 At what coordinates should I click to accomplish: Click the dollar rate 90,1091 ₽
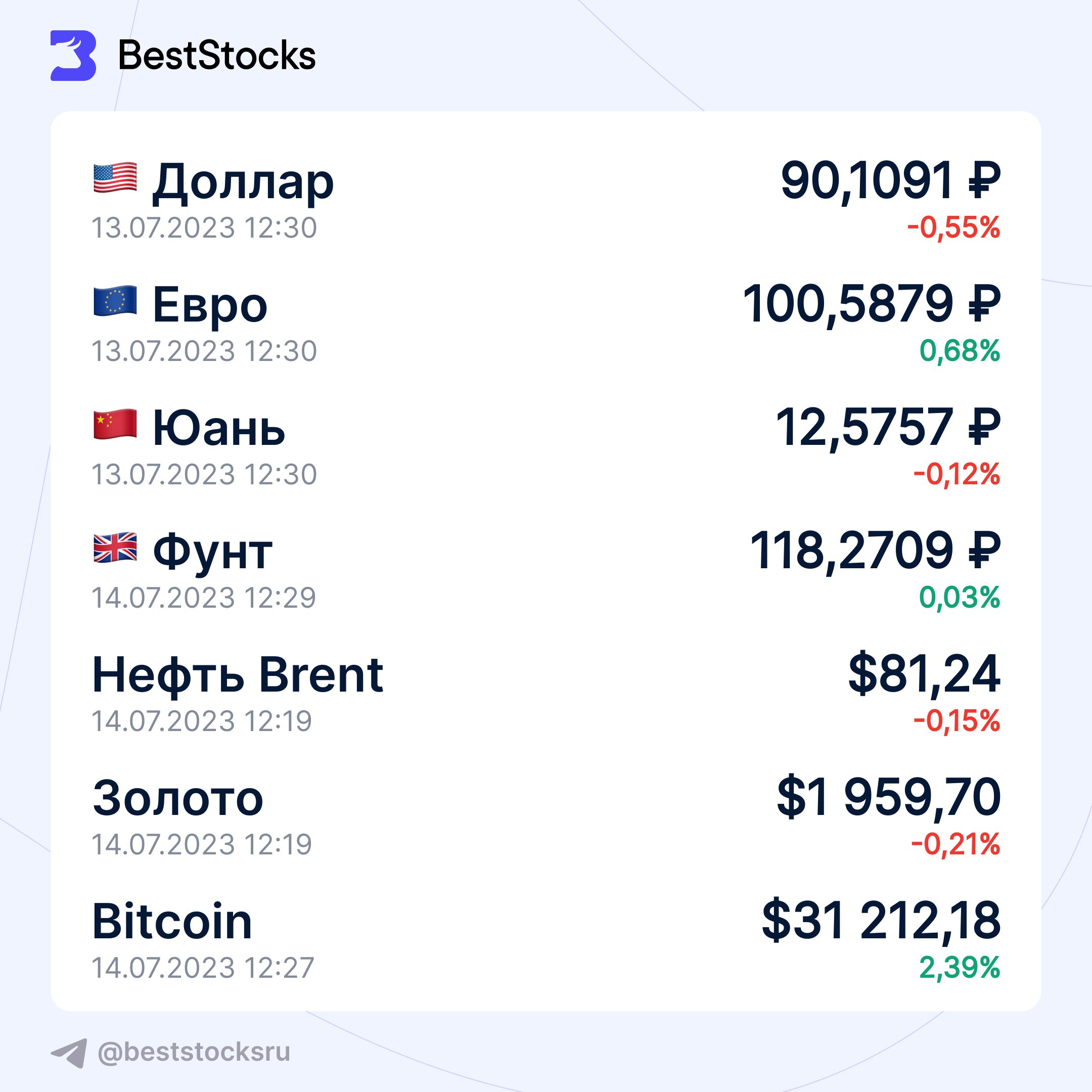coord(890,181)
